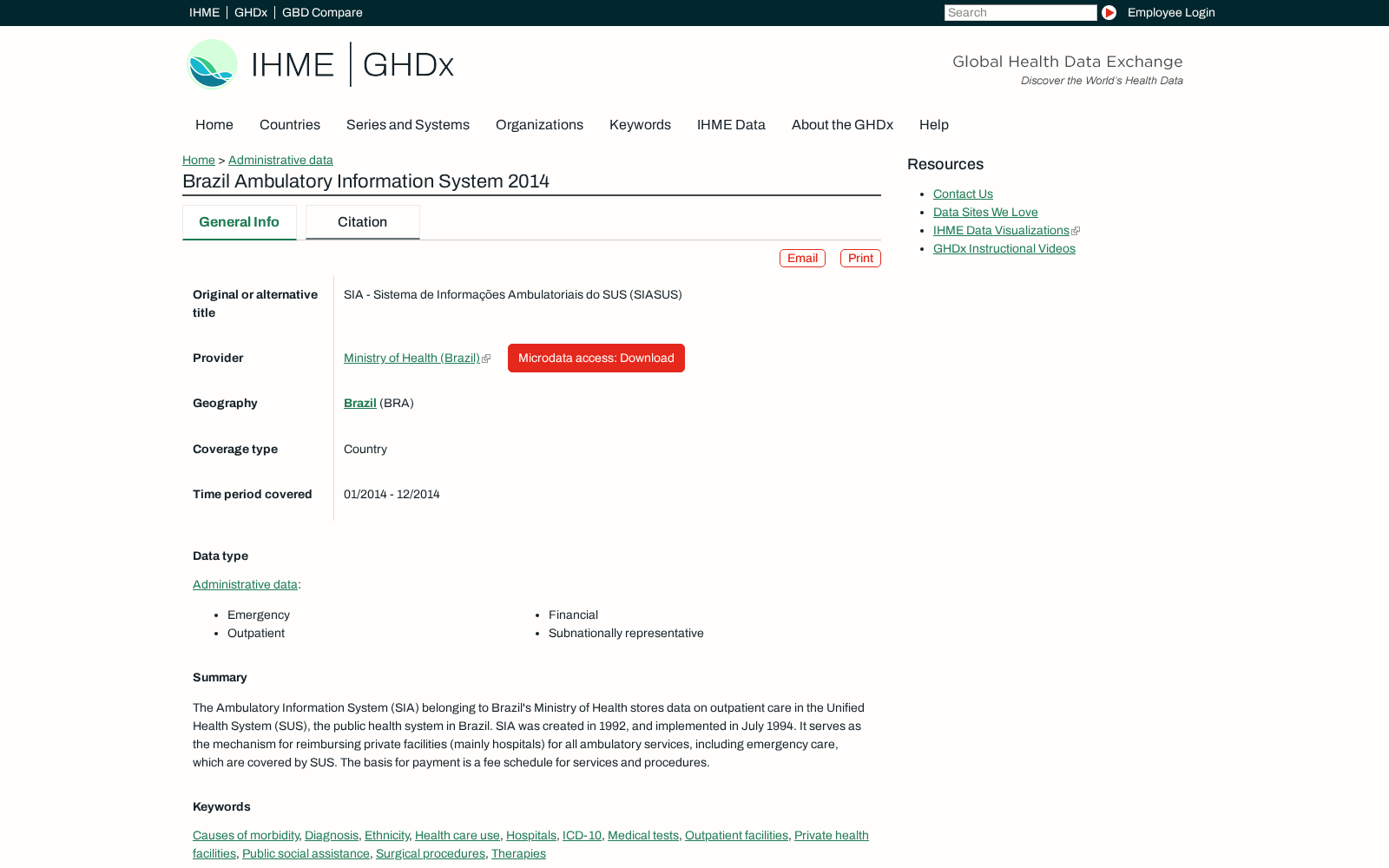Select the General Info tab
Screen dimensions: 1389x868
coord(239,222)
